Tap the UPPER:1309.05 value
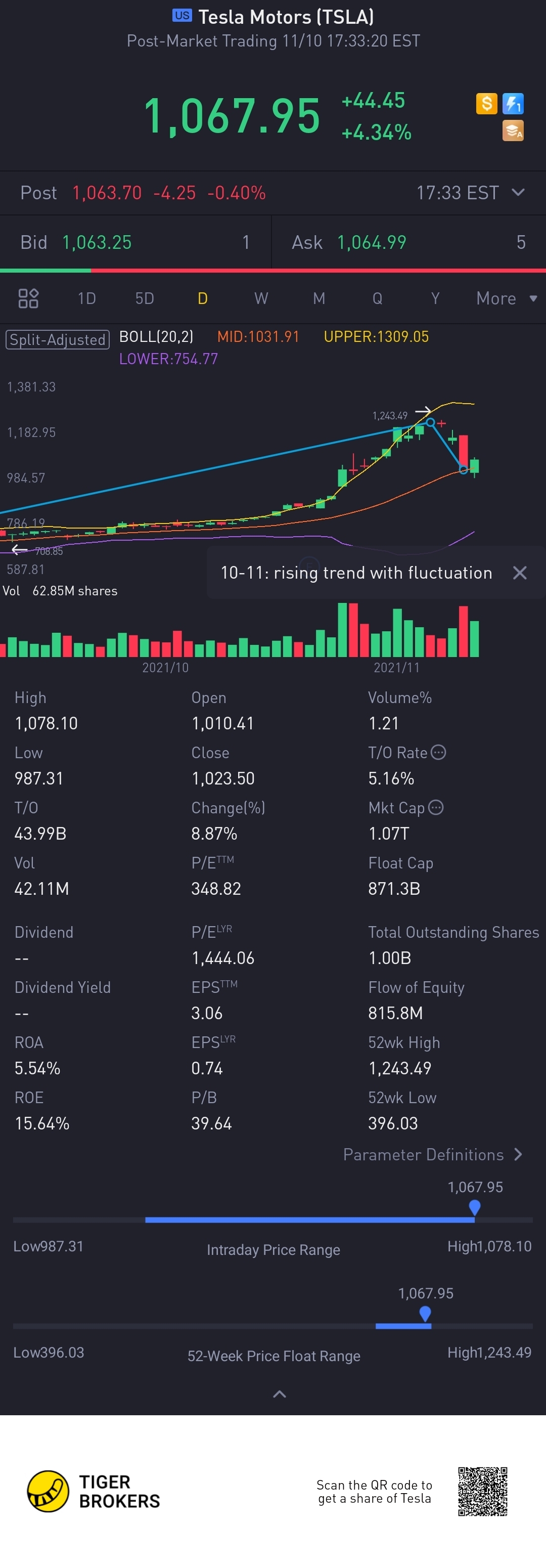Viewport: 546px width, 1568px height. coord(376,336)
